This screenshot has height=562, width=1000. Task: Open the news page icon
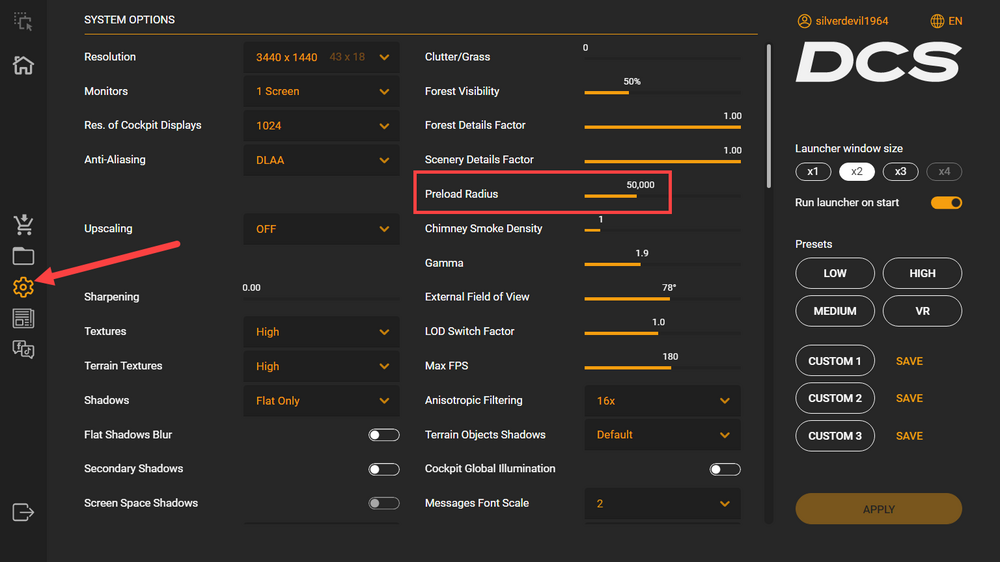pyautogui.click(x=23, y=318)
